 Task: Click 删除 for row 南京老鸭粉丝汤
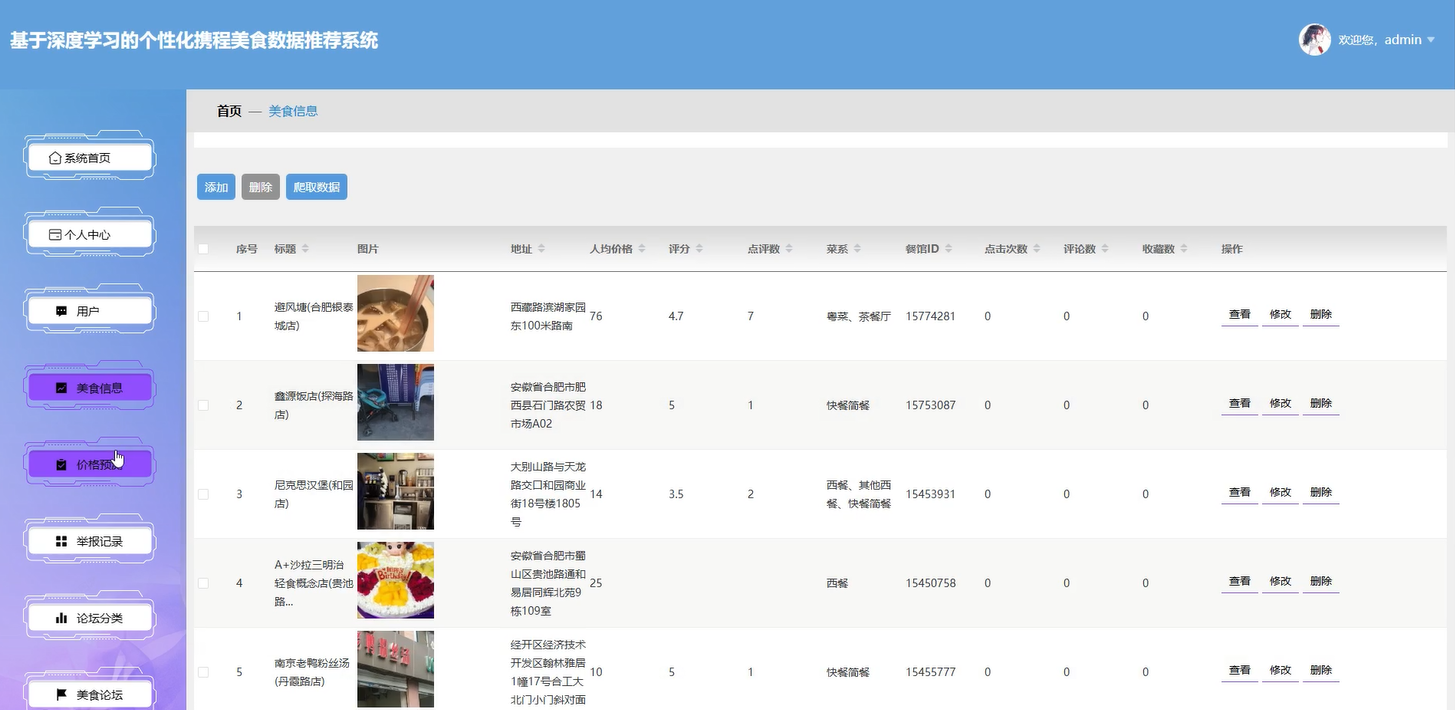1321,671
